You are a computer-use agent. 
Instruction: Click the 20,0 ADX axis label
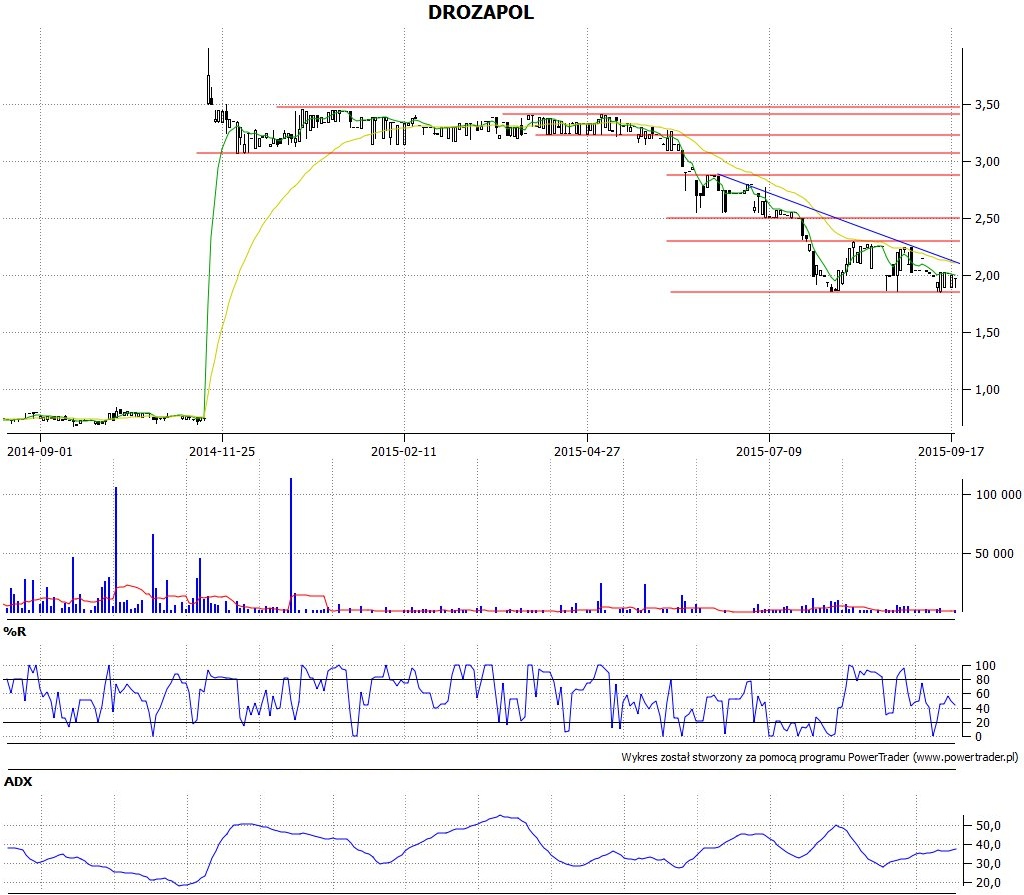pos(987,883)
